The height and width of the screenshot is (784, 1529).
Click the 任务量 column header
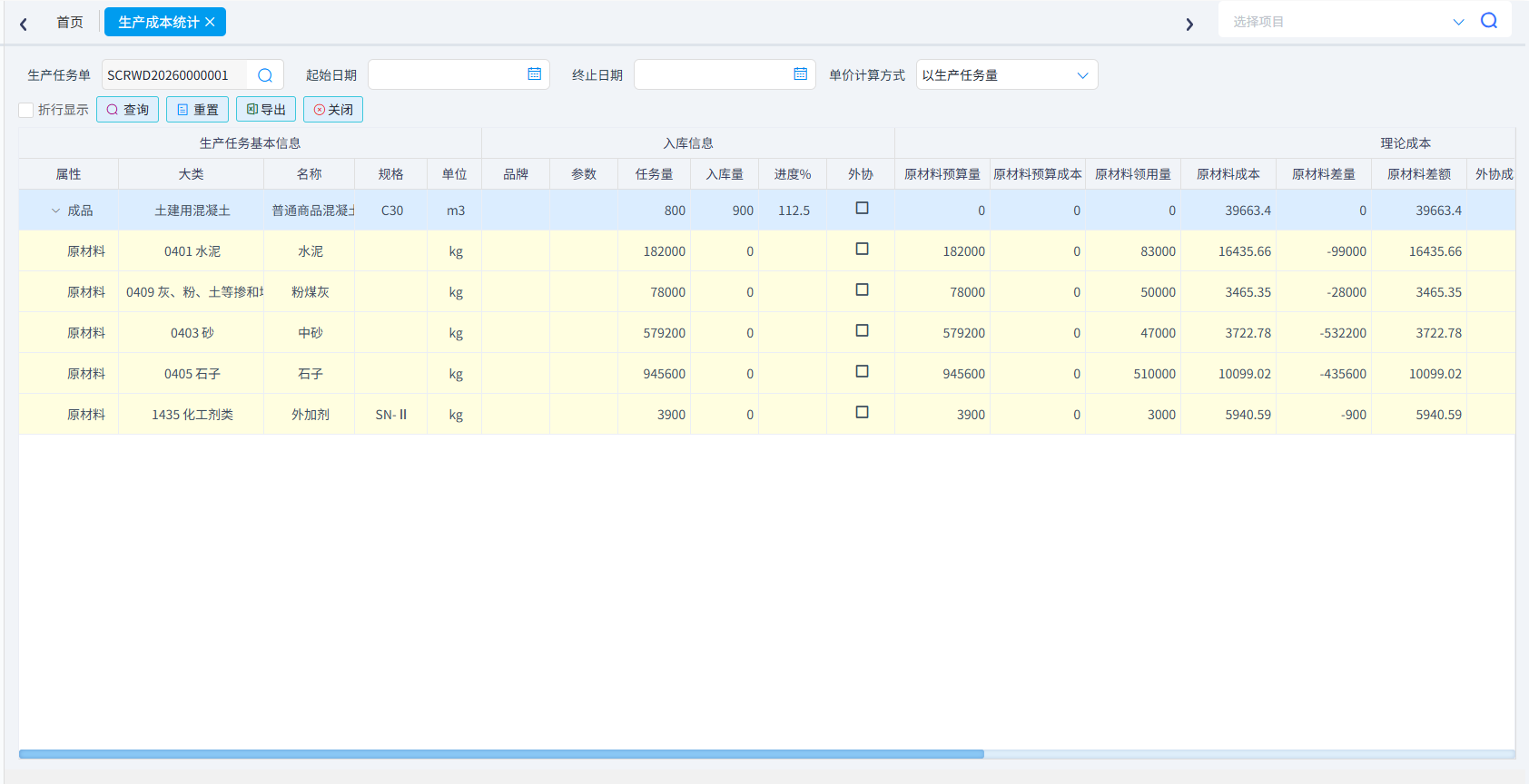coord(654,174)
